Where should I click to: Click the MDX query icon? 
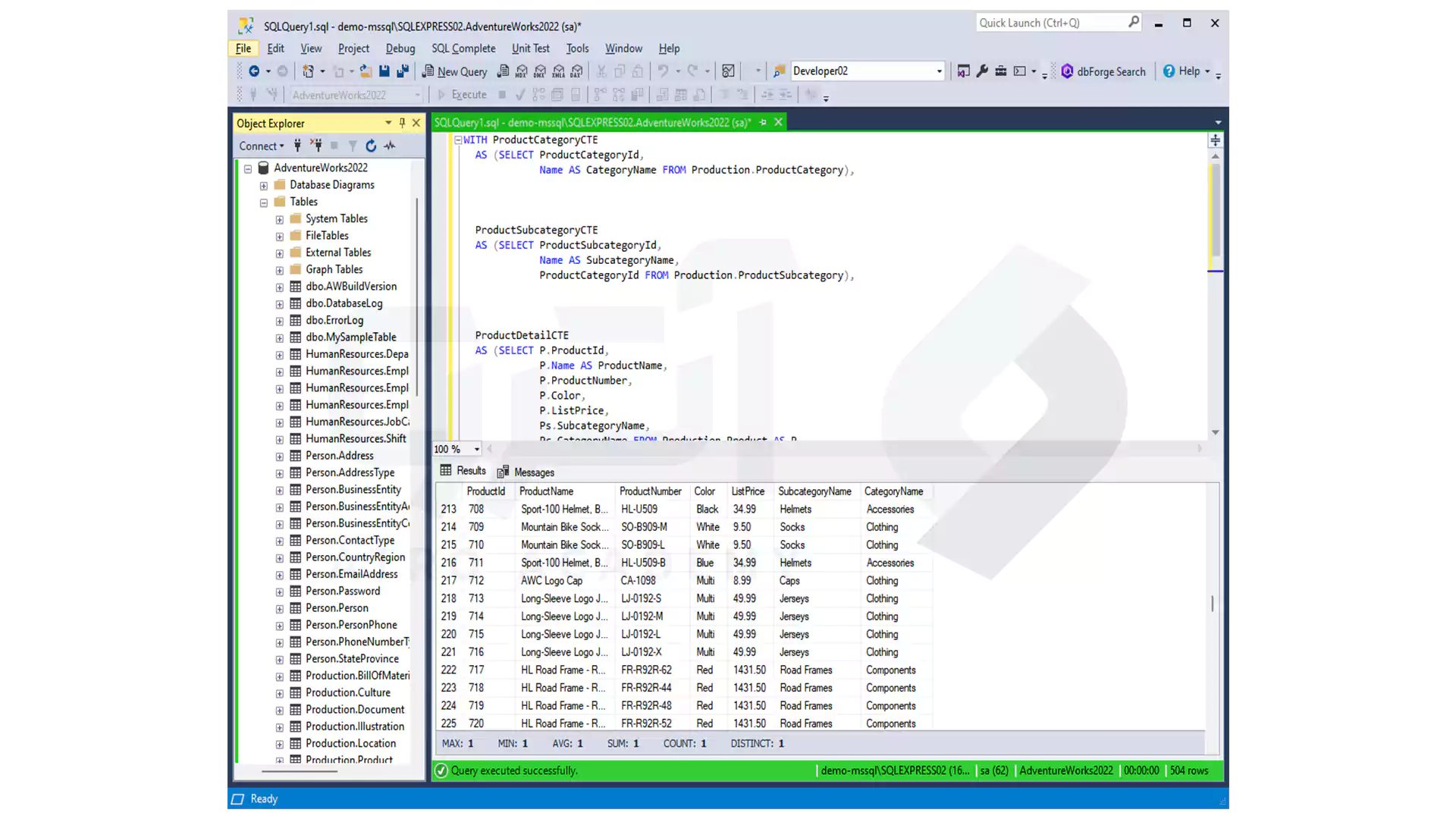(522, 71)
